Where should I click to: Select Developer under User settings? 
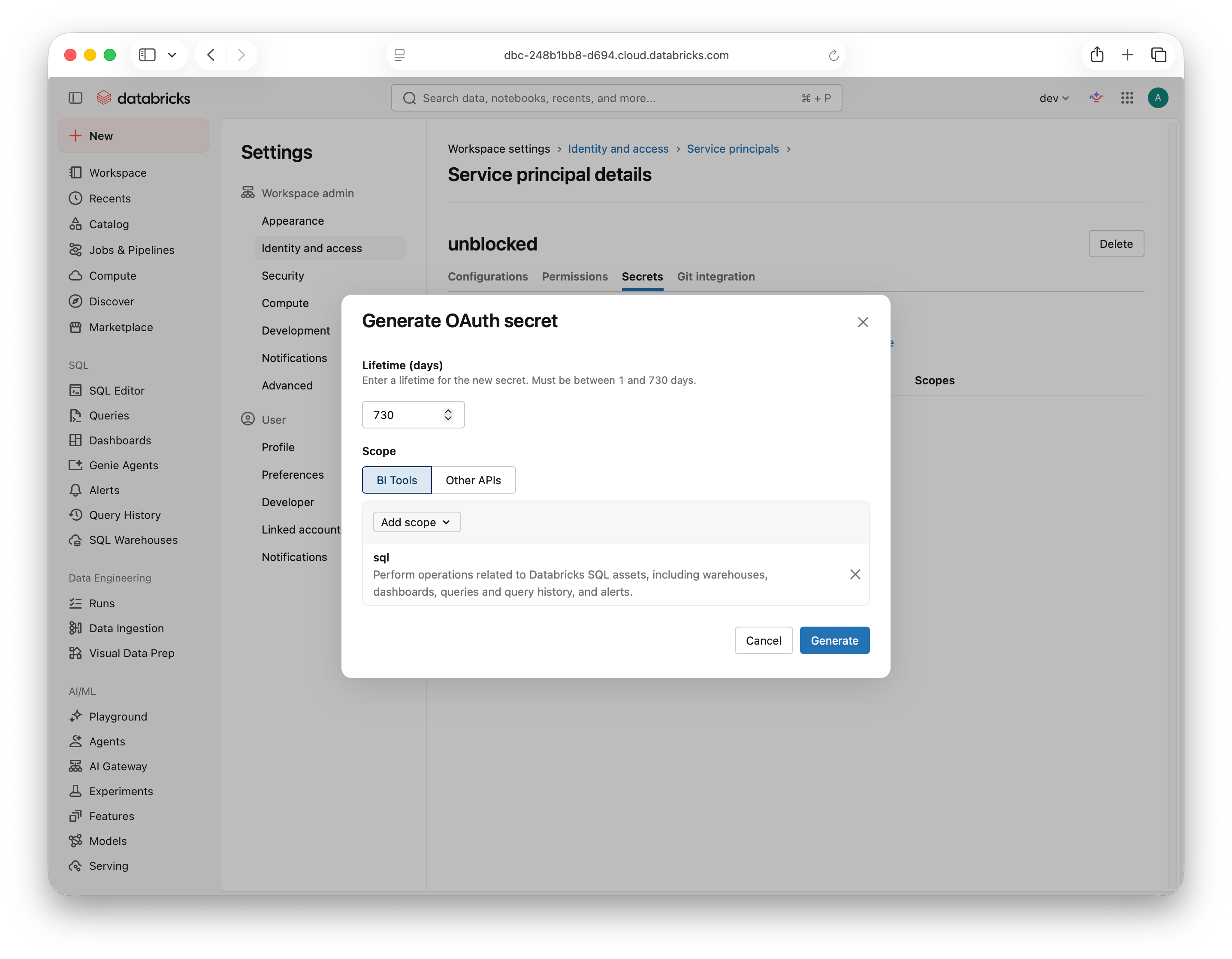pos(288,502)
